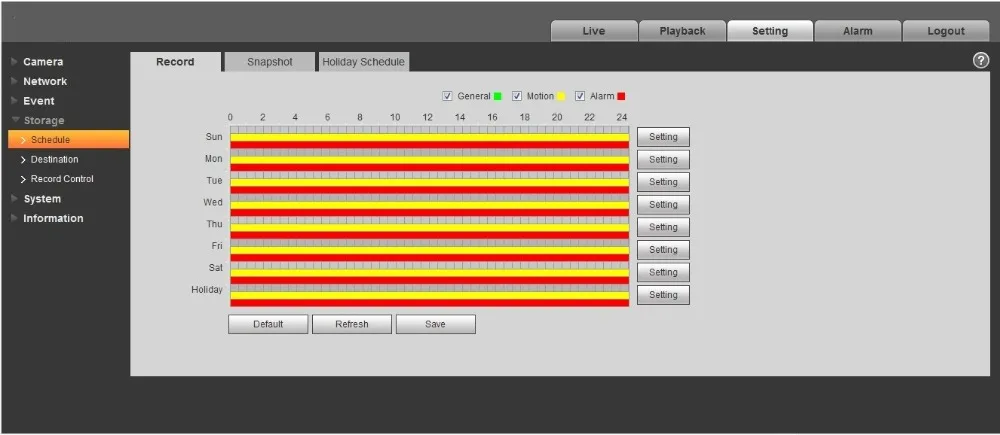This screenshot has height=435, width=1000.
Task: Click the red Alarm color swatch
Action: click(621, 96)
